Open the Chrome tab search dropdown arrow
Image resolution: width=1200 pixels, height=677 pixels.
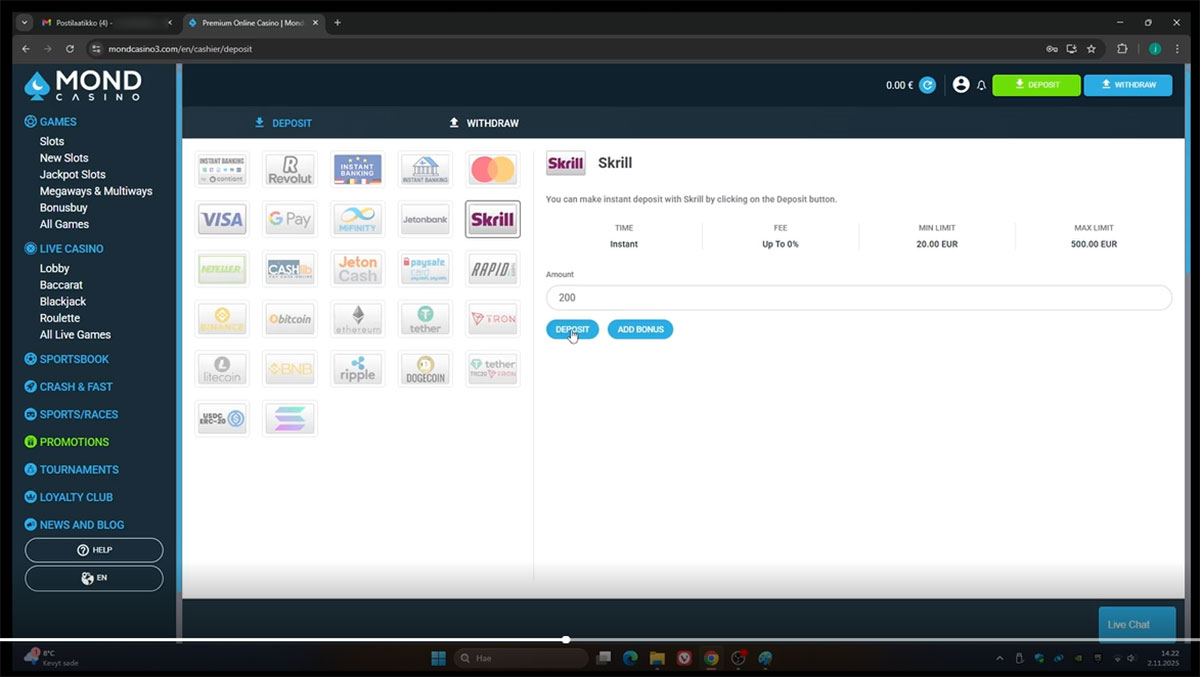click(x=25, y=22)
